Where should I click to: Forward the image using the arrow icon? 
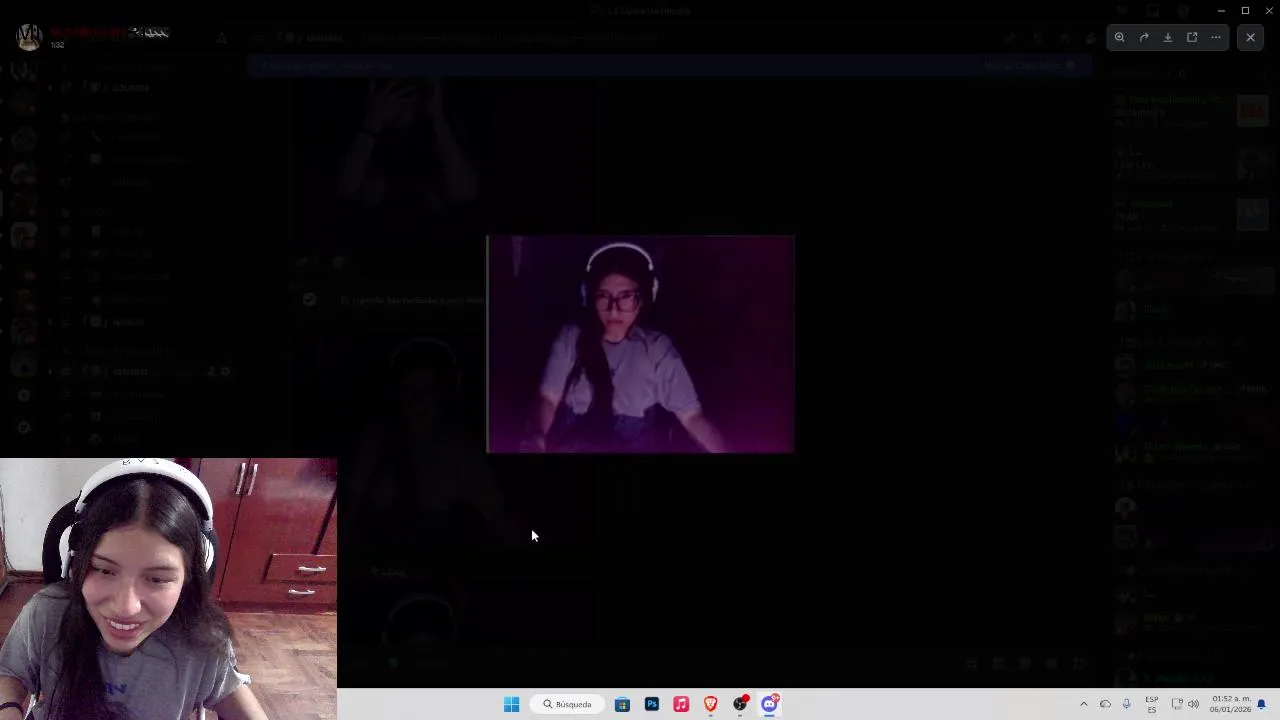(1144, 37)
